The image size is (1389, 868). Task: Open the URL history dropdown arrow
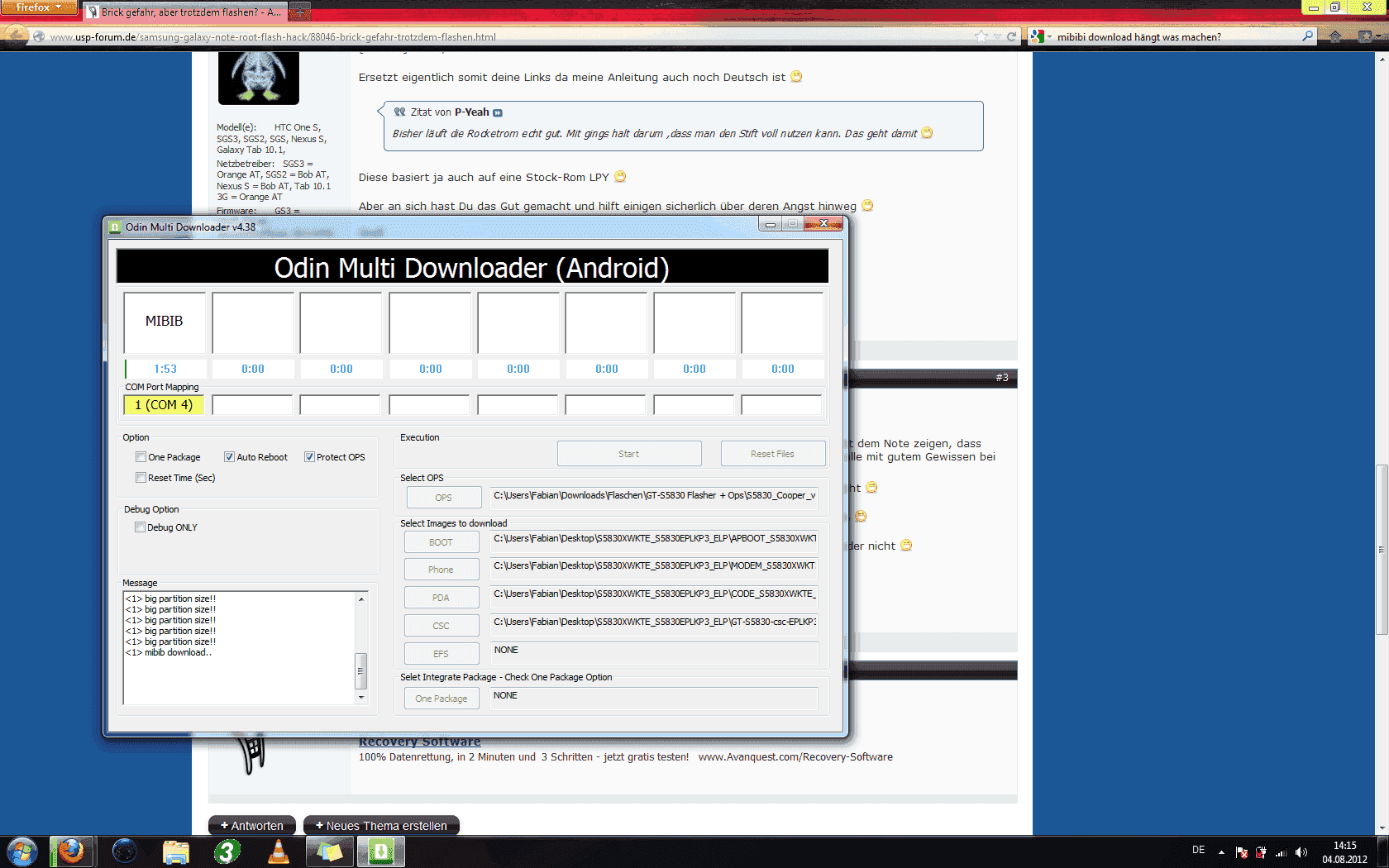(x=997, y=36)
